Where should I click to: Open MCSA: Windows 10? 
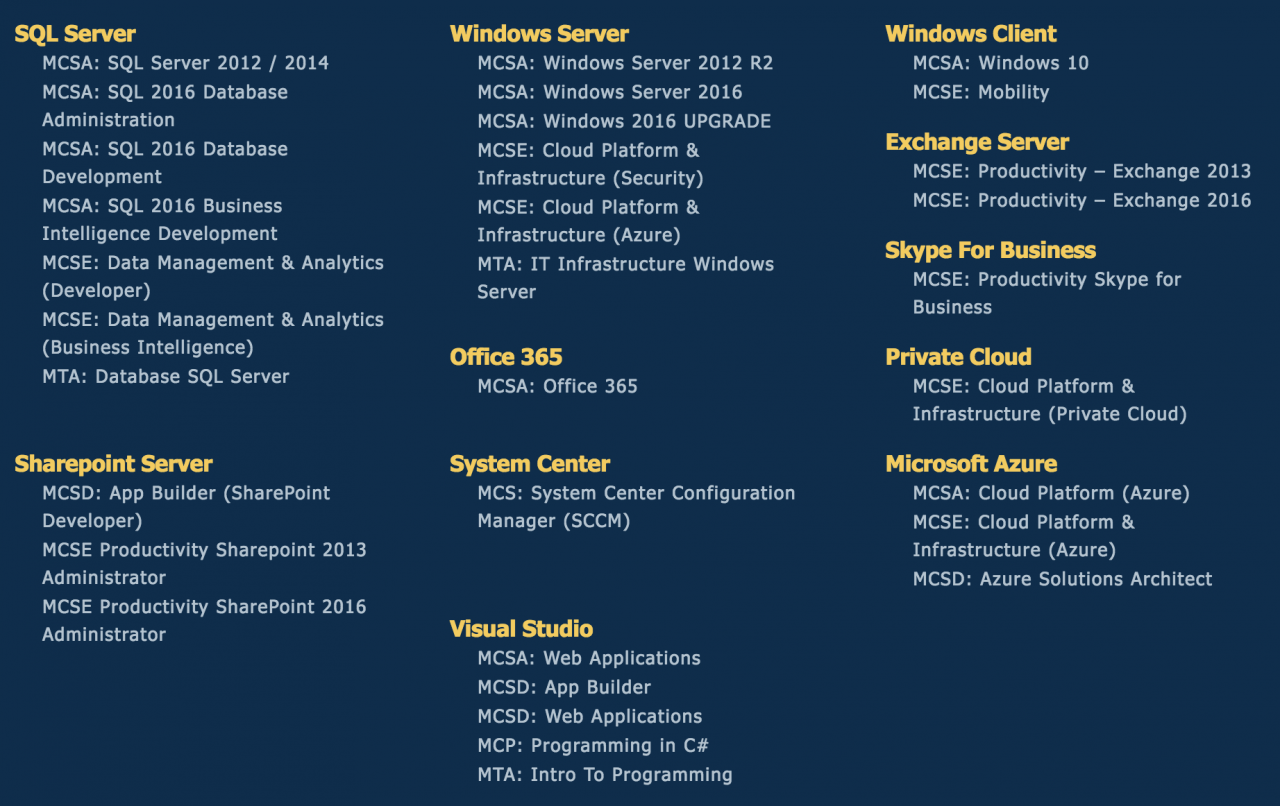1001,63
